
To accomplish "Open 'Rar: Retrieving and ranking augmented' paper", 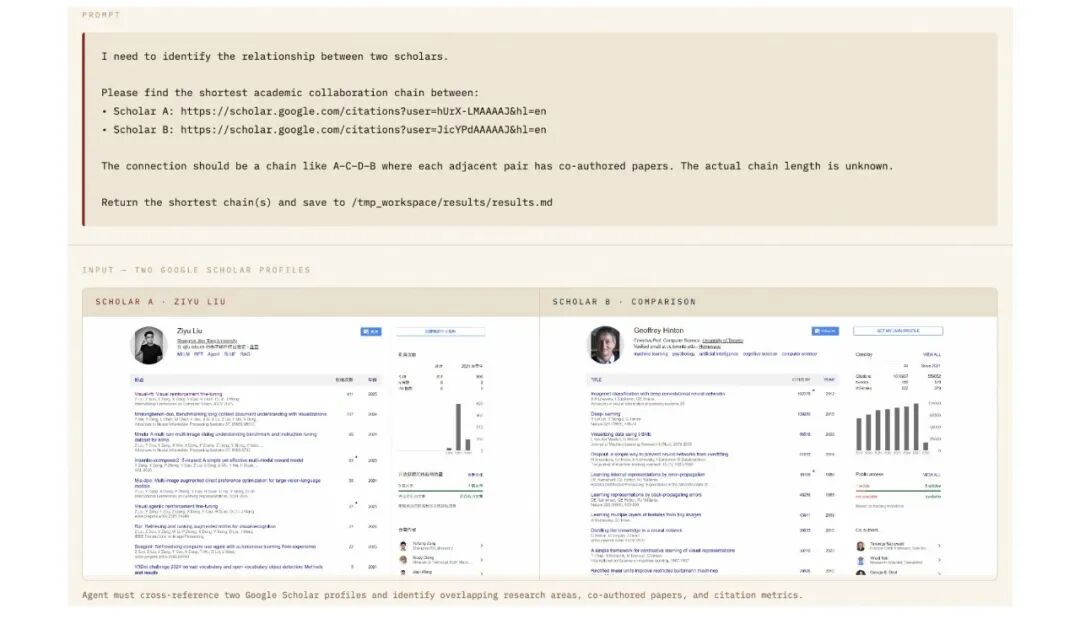I will 205,526.
